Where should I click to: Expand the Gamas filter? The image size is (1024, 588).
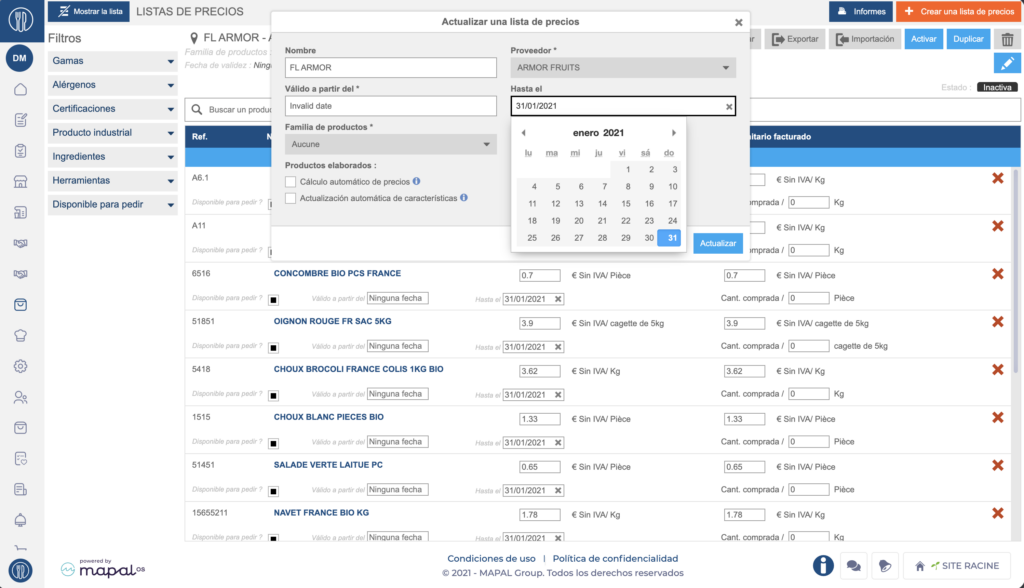coord(112,61)
